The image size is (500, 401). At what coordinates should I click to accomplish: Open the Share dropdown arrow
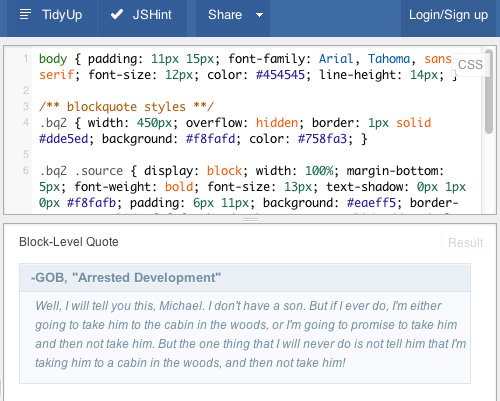coord(259,15)
